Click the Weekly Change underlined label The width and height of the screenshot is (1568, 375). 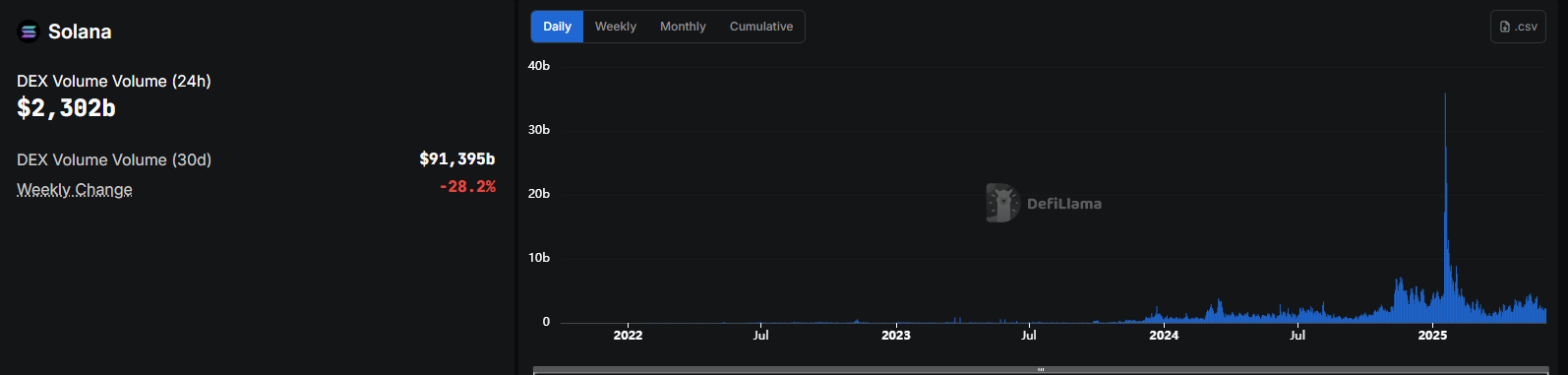(x=75, y=189)
